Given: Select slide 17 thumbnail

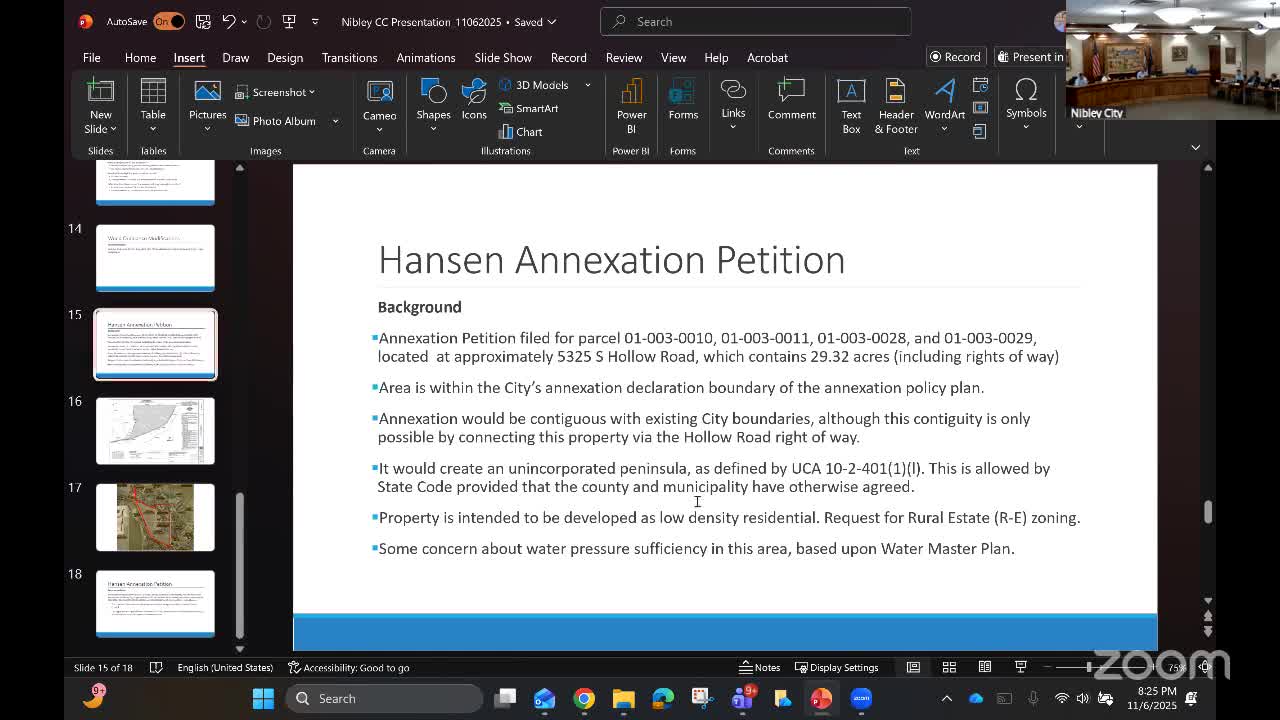Looking at the screenshot, I should click(x=155, y=517).
